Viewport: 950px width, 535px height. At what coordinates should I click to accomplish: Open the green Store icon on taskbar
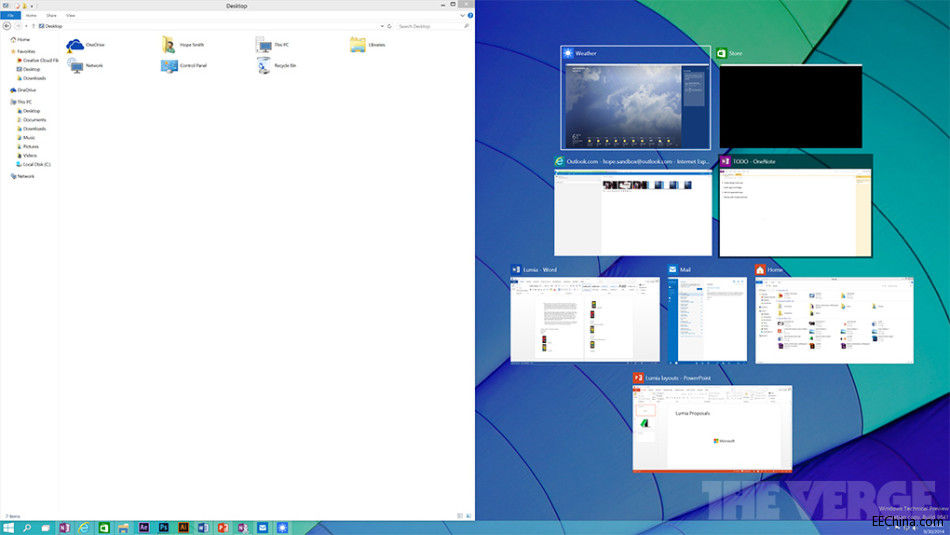click(104, 528)
